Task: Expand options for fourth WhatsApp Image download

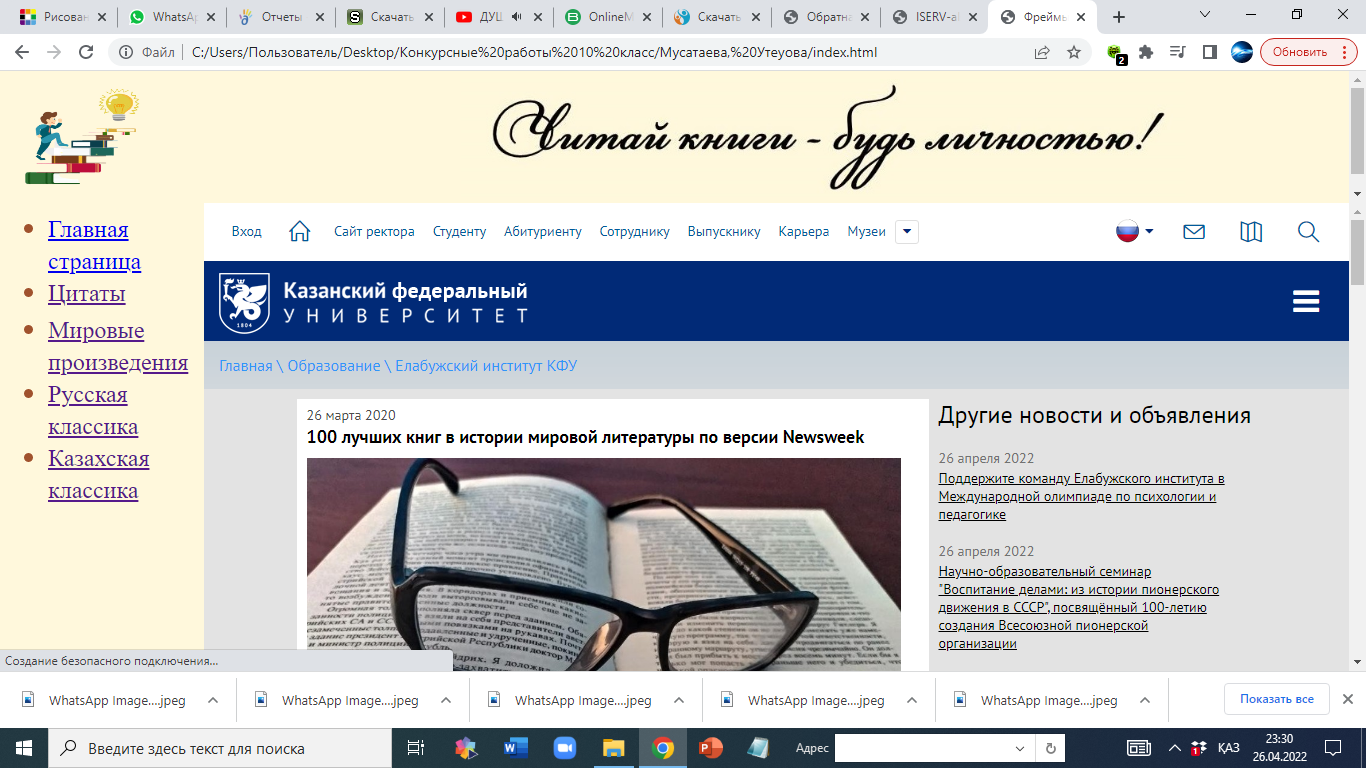Action: coord(911,700)
